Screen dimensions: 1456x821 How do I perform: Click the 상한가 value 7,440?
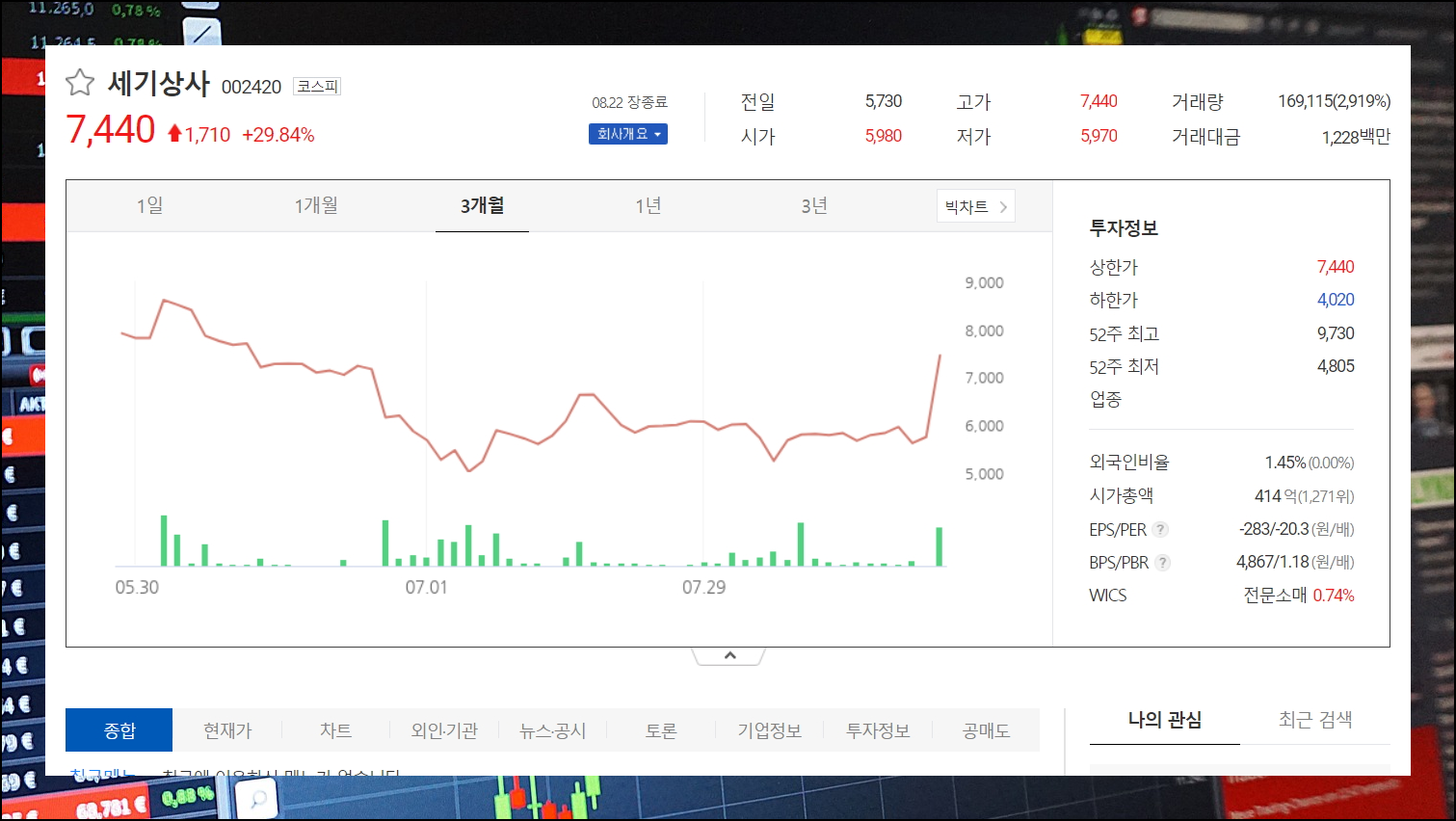pyautogui.click(x=1336, y=267)
